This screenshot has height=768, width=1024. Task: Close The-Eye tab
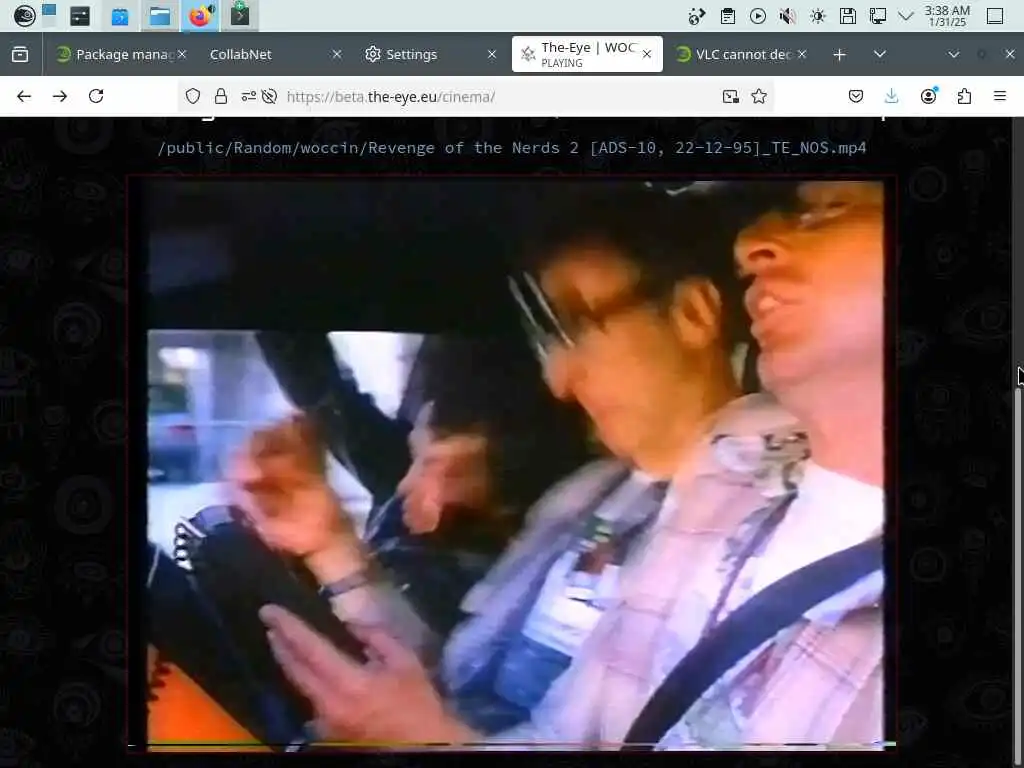[x=647, y=54]
